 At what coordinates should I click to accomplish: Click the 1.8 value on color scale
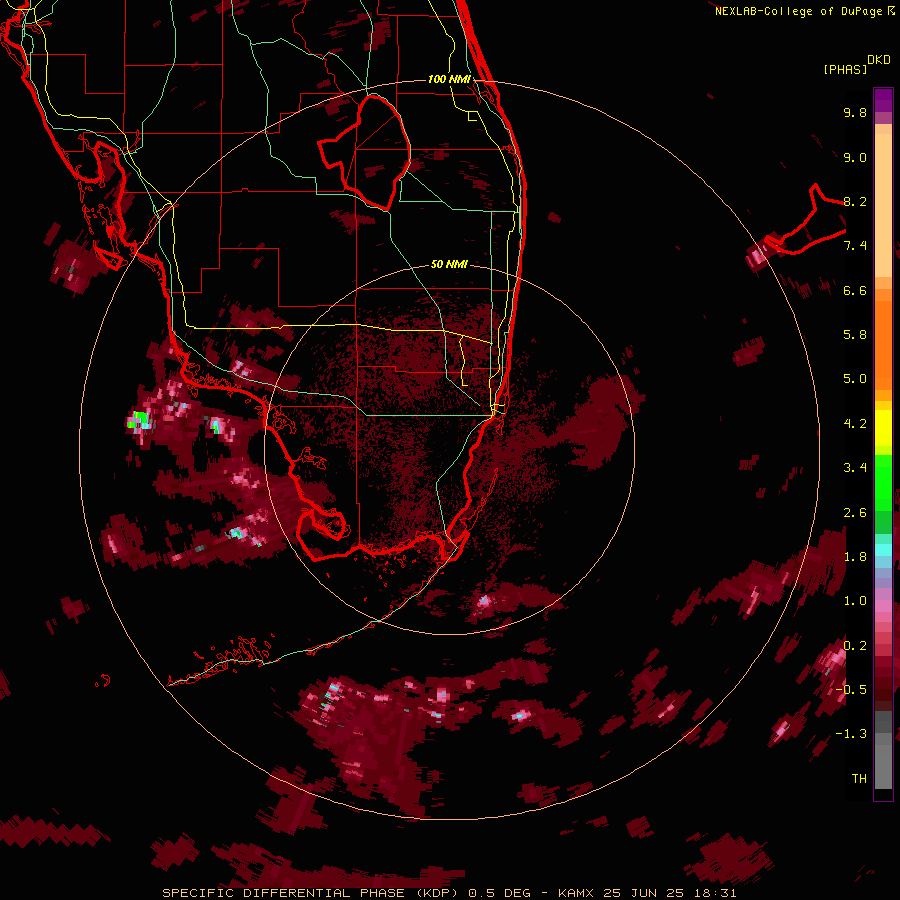click(855, 557)
